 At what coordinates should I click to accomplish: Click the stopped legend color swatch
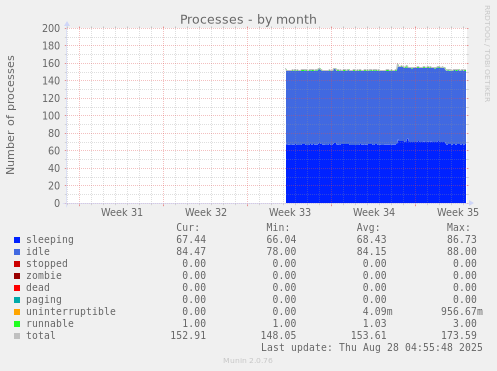pyautogui.click(x=17, y=264)
